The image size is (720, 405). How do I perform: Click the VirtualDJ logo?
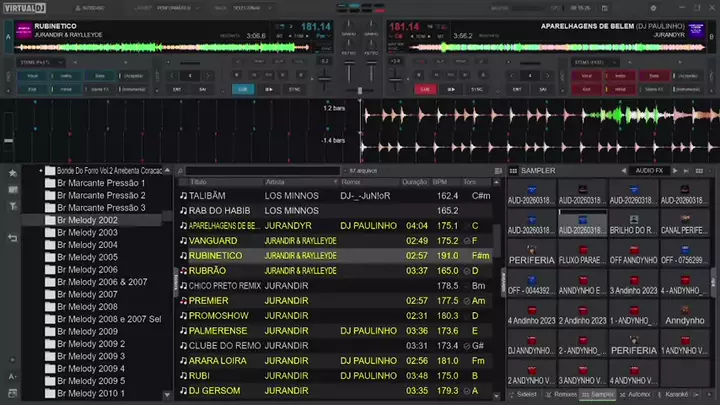pos(25,8)
